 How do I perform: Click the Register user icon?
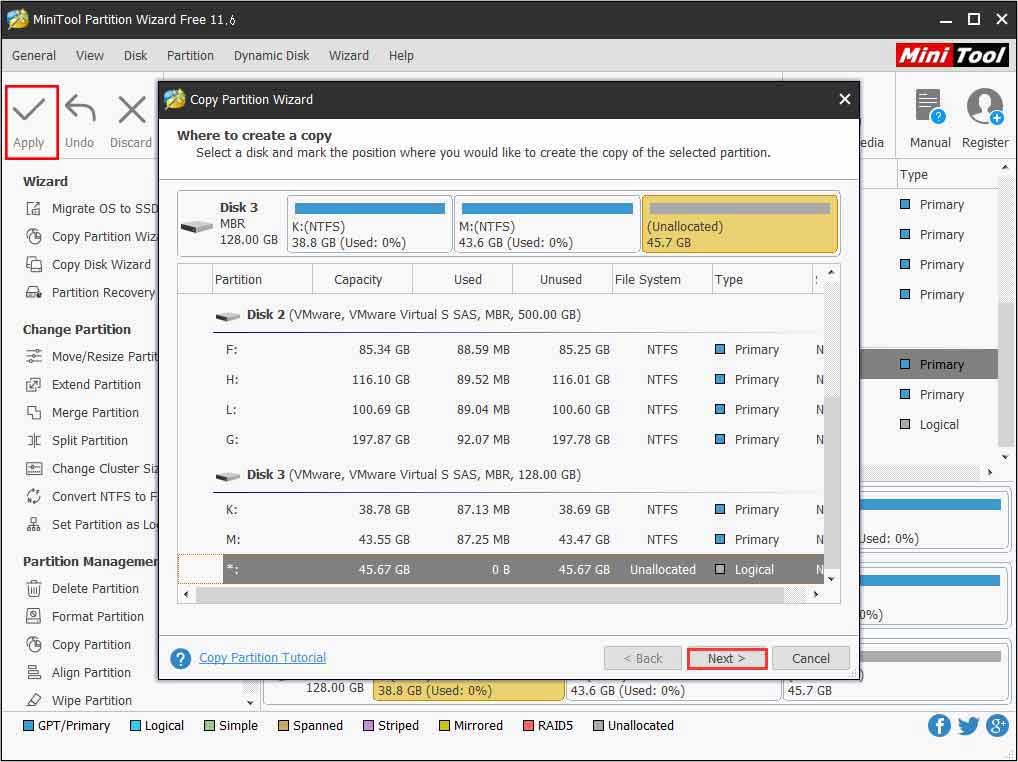pyautogui.click(x=985, y=108)
